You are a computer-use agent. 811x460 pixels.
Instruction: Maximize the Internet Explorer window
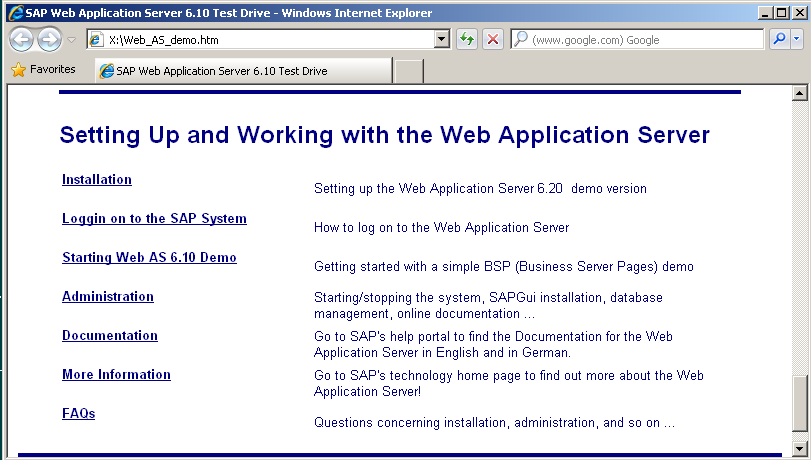pos(782,13)
